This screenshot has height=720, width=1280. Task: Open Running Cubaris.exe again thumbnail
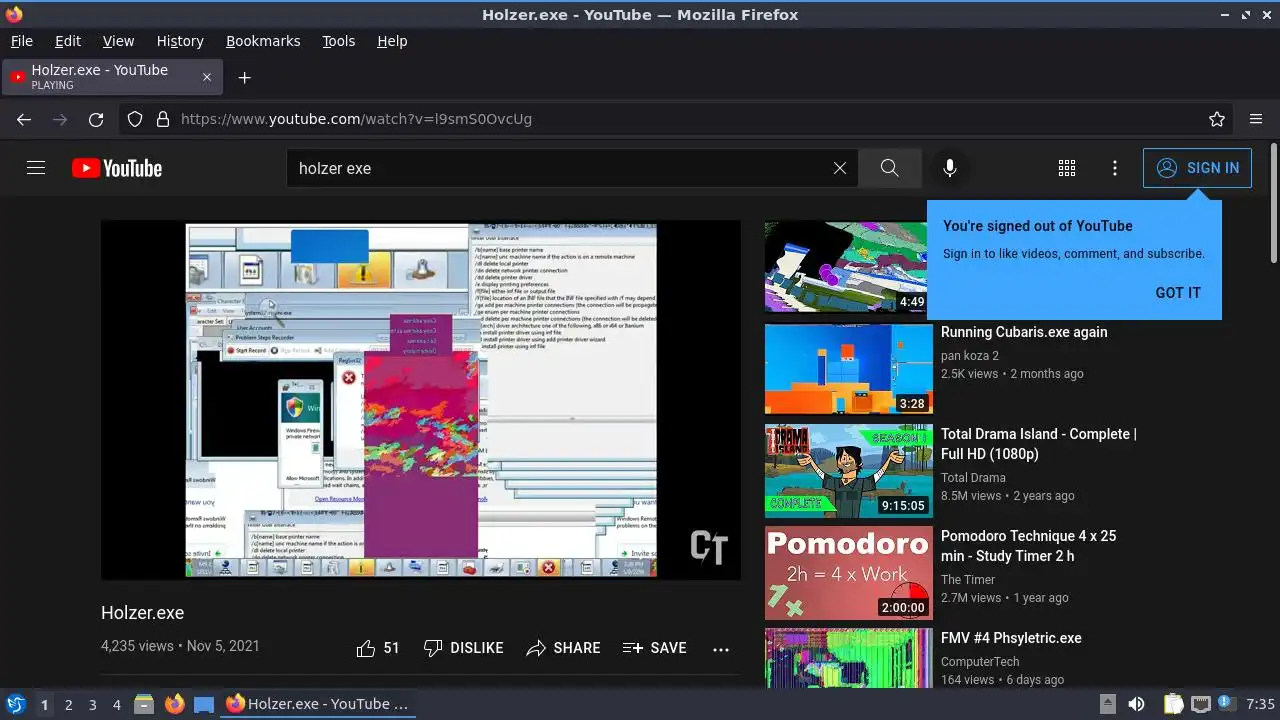tap(849, 369)
